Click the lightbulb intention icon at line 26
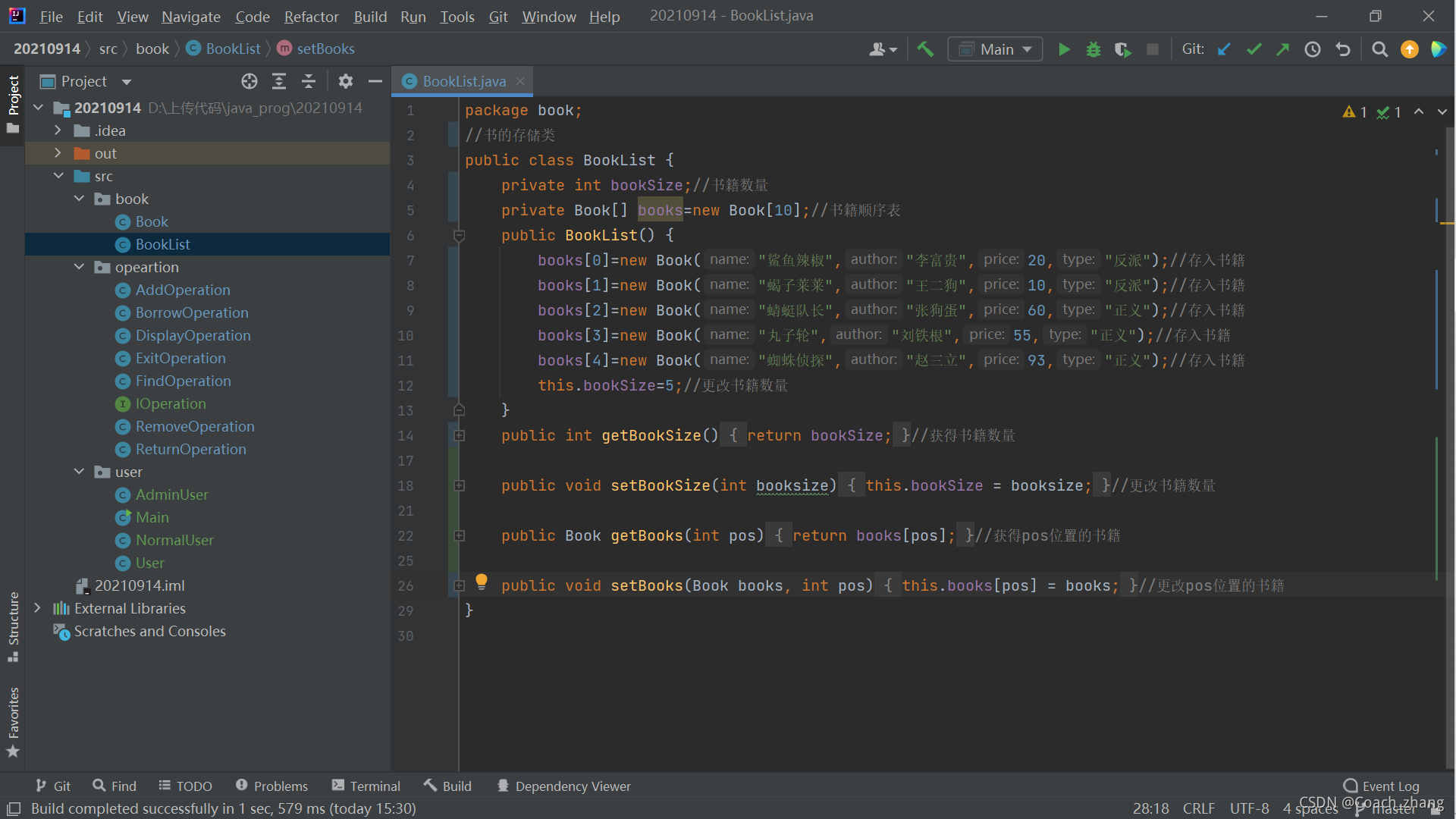 tap(482, 581)
